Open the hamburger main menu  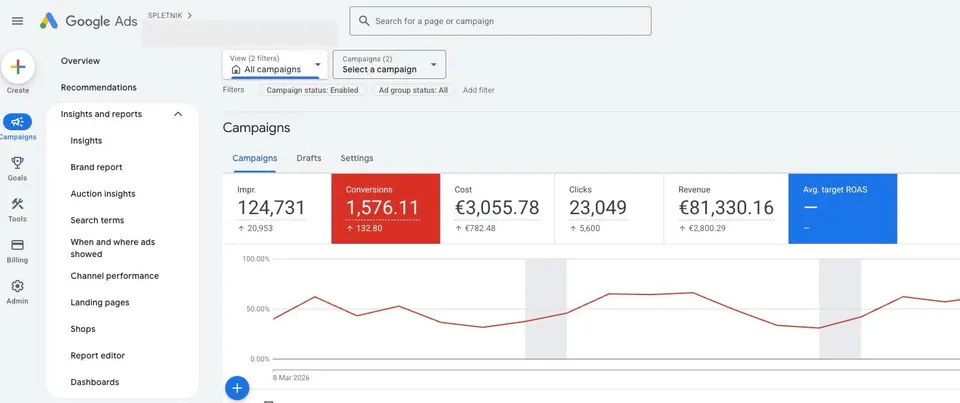[18, 21]
